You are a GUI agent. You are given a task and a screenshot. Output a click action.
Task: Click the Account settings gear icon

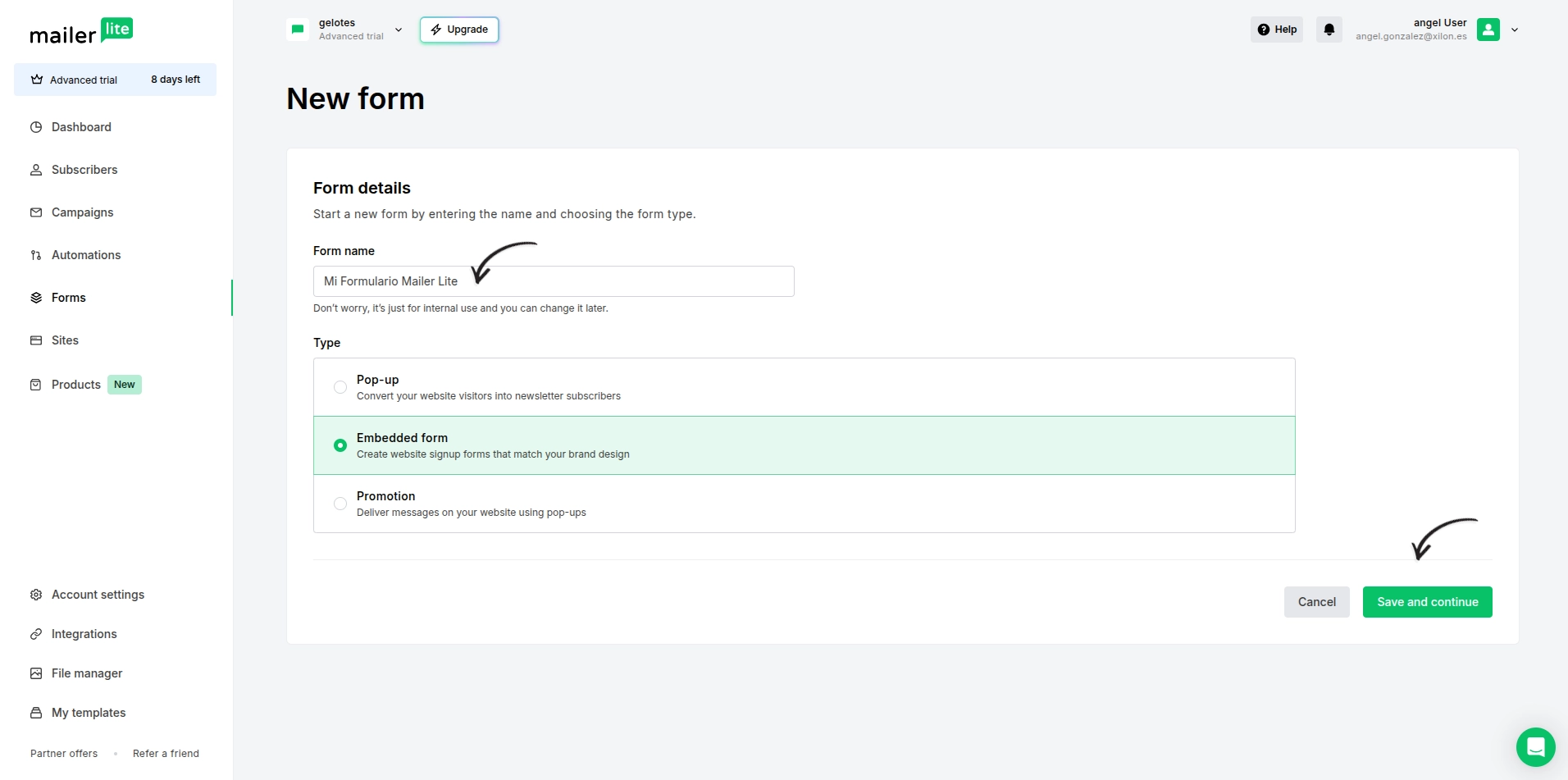(x=36, y=595)
